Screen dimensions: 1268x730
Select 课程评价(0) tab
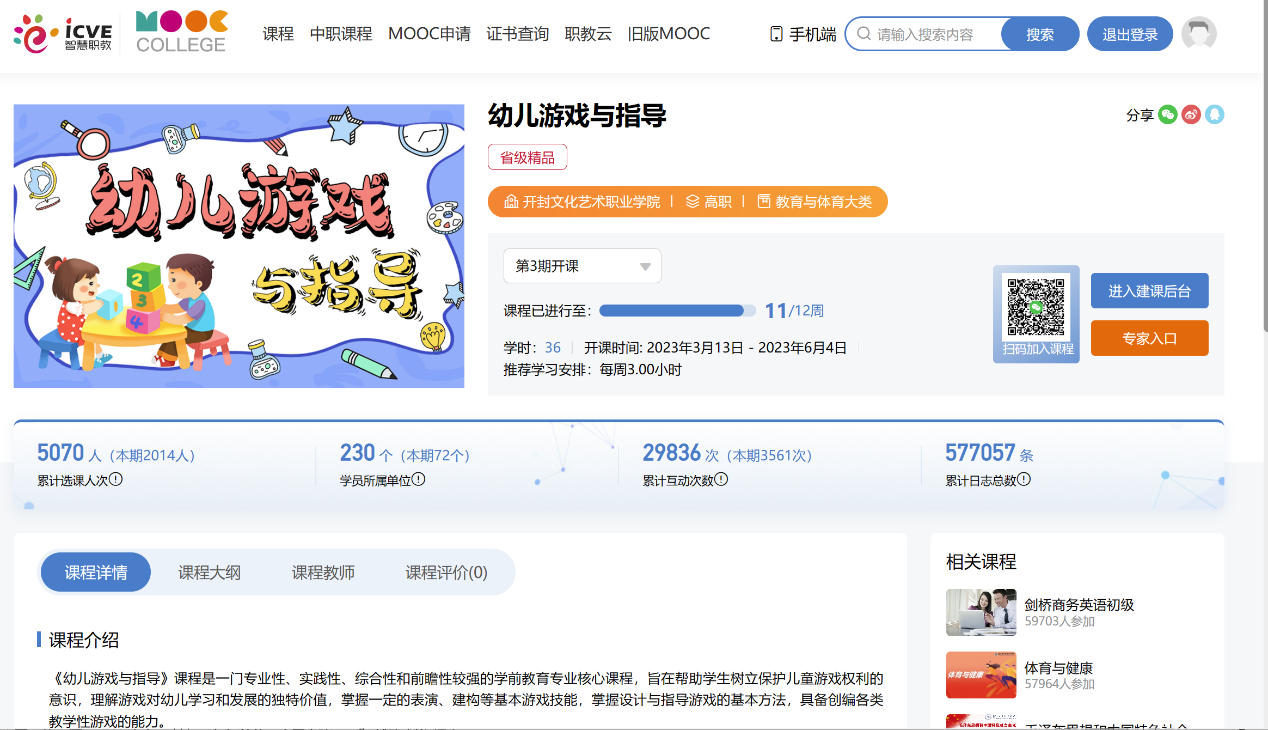(x=446, y=573)
